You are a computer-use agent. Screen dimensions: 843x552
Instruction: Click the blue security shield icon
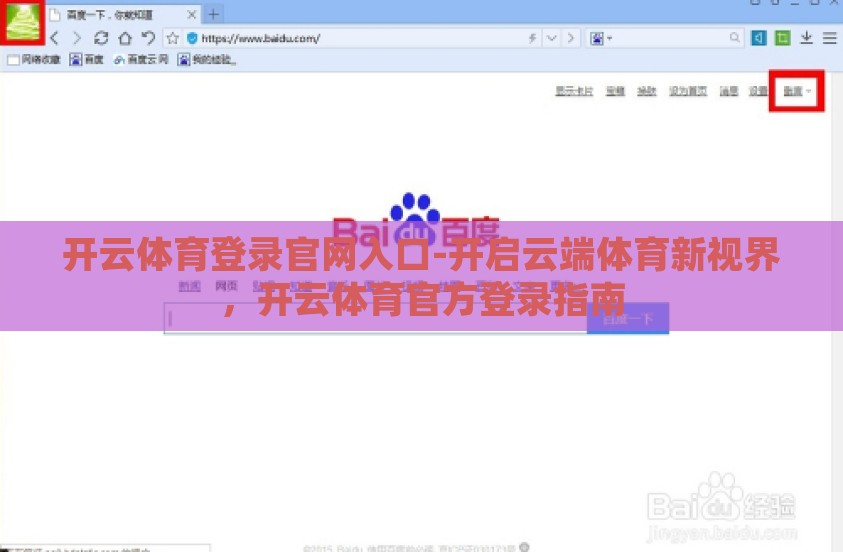point(192,38)
